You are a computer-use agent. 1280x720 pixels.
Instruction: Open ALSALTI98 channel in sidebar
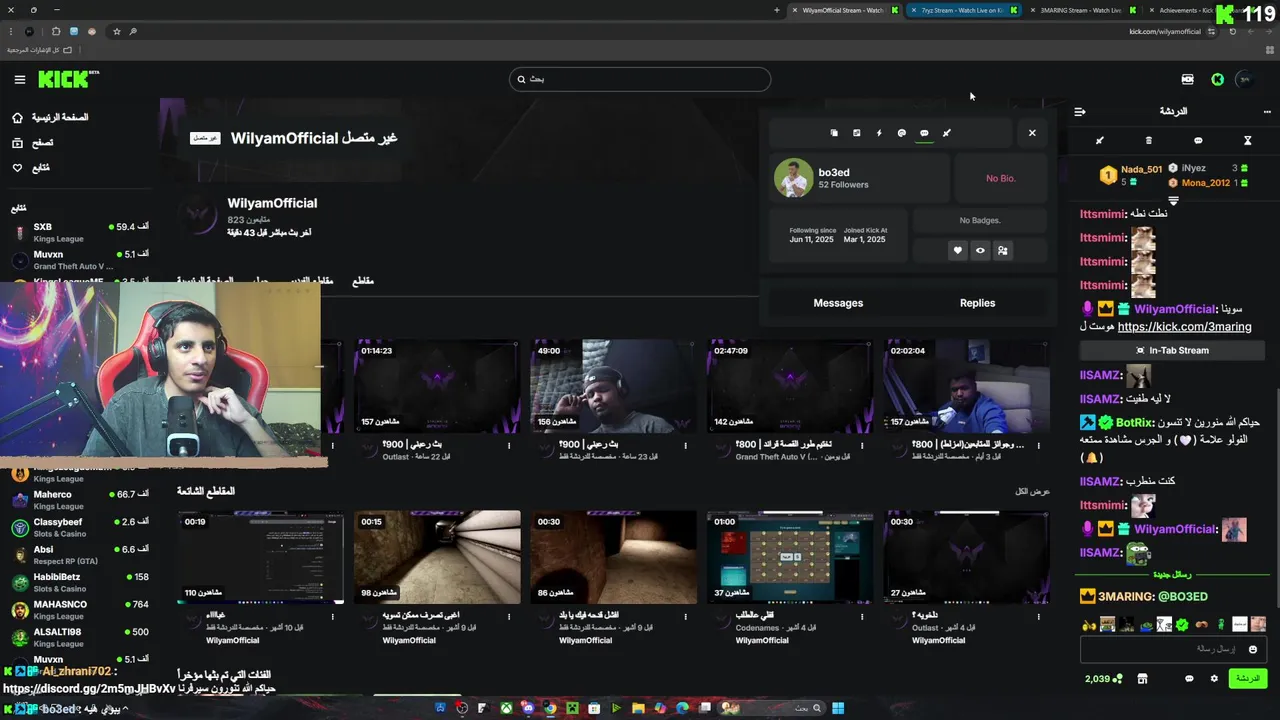[x=80, y=637]
